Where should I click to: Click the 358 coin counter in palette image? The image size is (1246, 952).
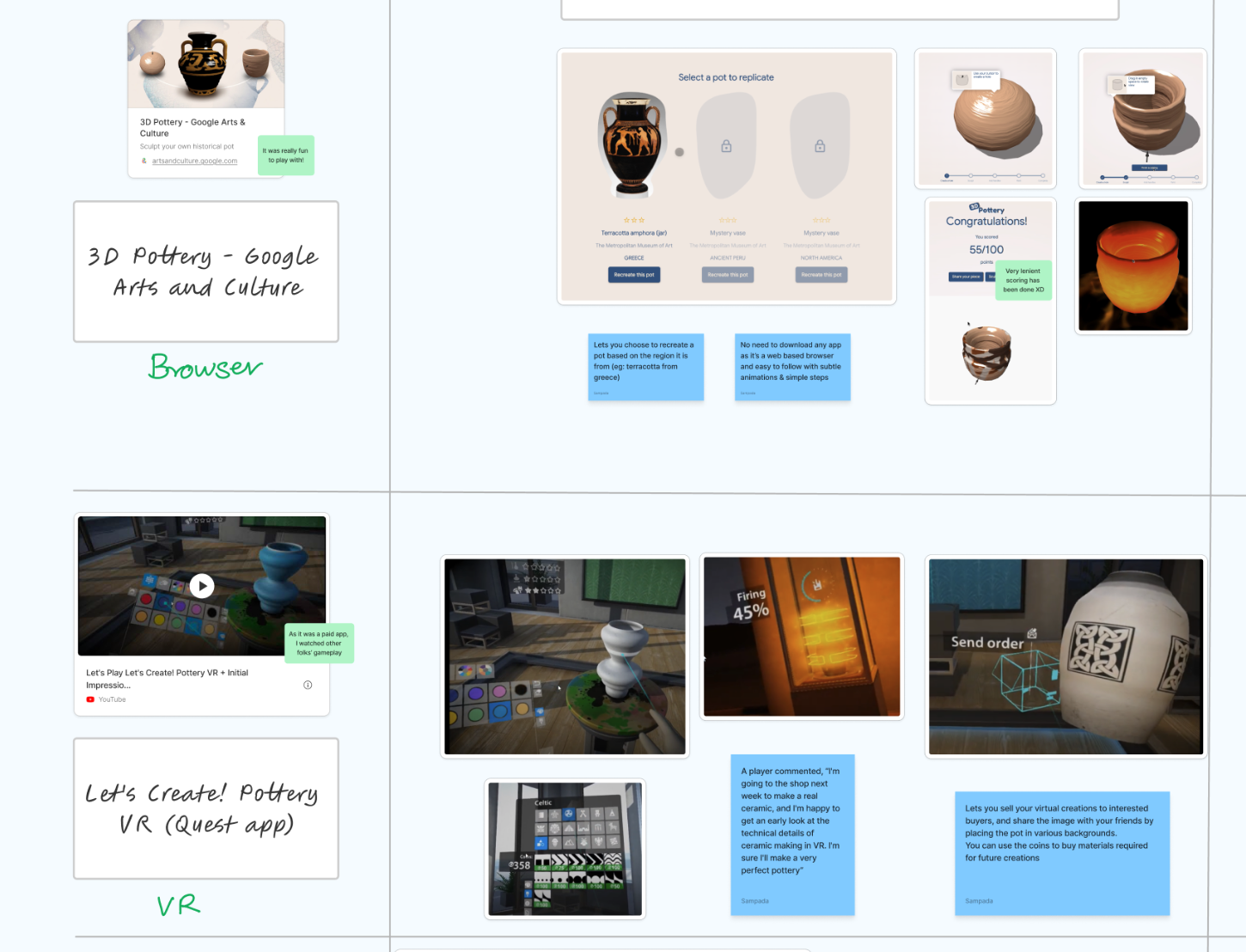pos(520,865)
